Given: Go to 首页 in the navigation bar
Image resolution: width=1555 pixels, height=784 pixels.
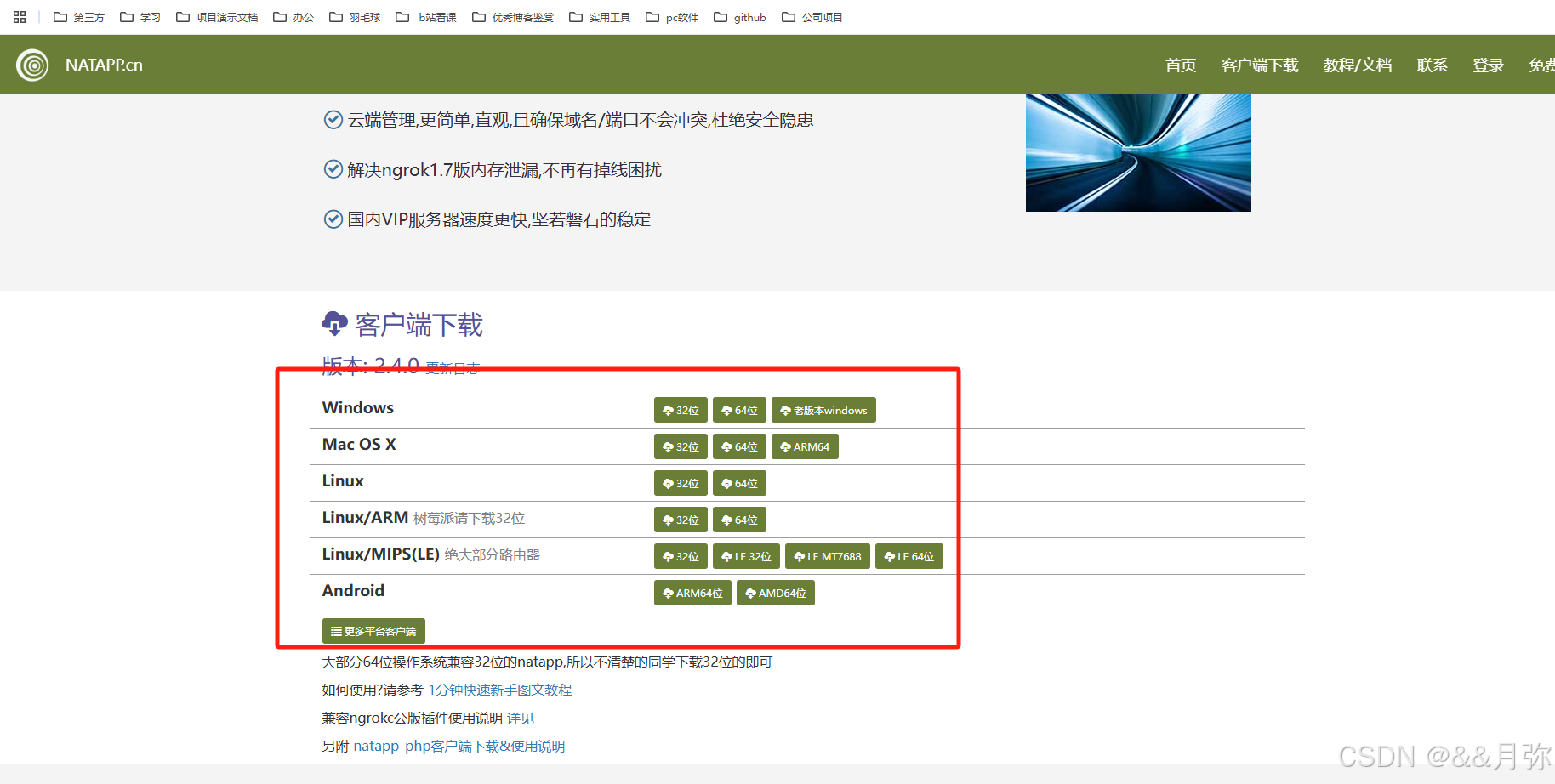Looking at the screenshot, I should [x=1181, y=65].
